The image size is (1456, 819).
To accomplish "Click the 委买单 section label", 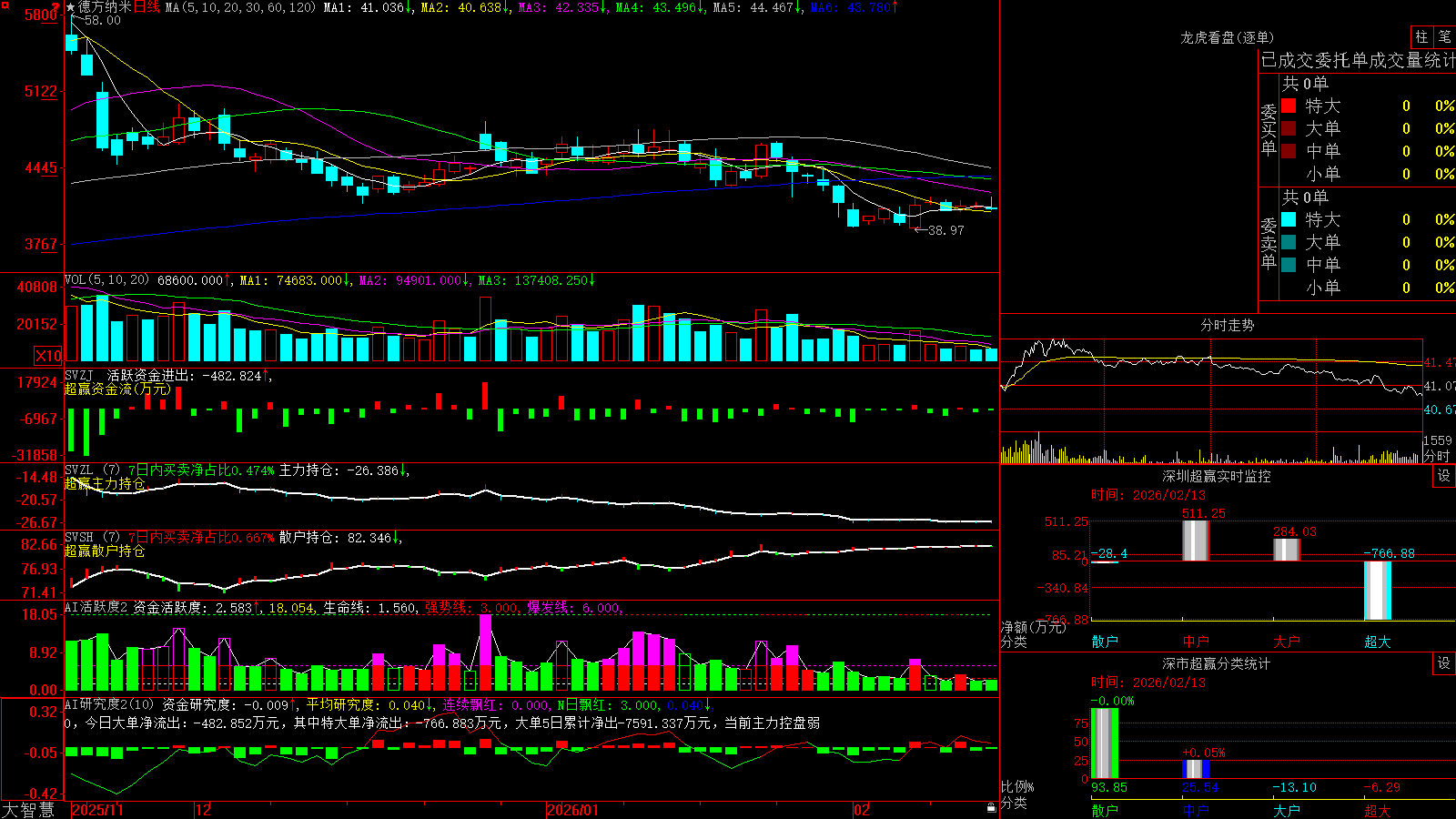I will click(x=1269, y=129).
